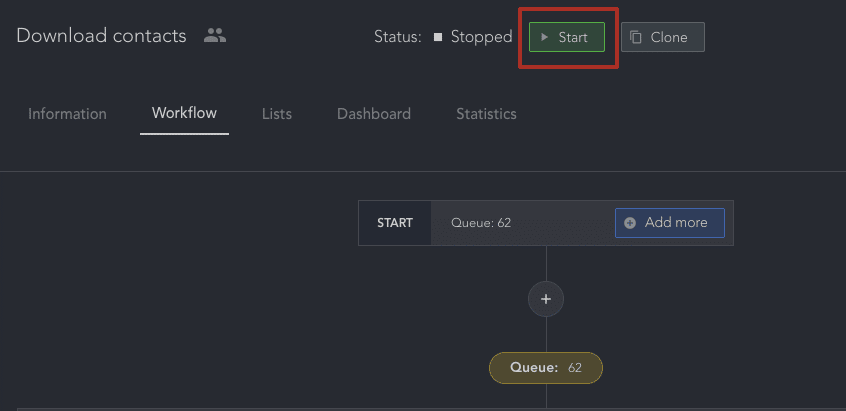Viewport: 846px width, 411px height.
Task: Click the Stopped status text
Action: tap(481, 37)
